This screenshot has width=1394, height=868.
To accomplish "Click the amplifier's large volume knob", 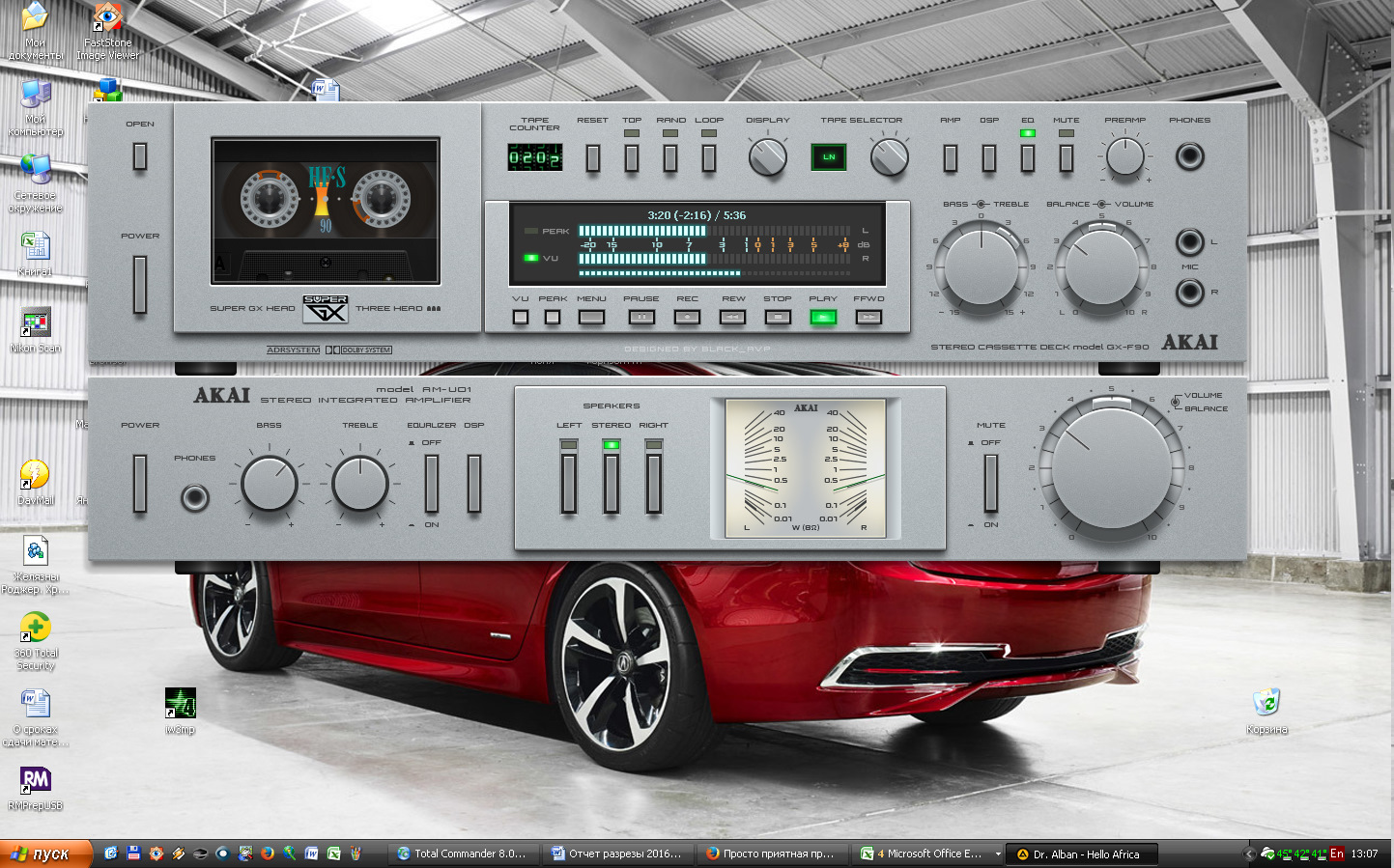I will [x=1110, y=466].
